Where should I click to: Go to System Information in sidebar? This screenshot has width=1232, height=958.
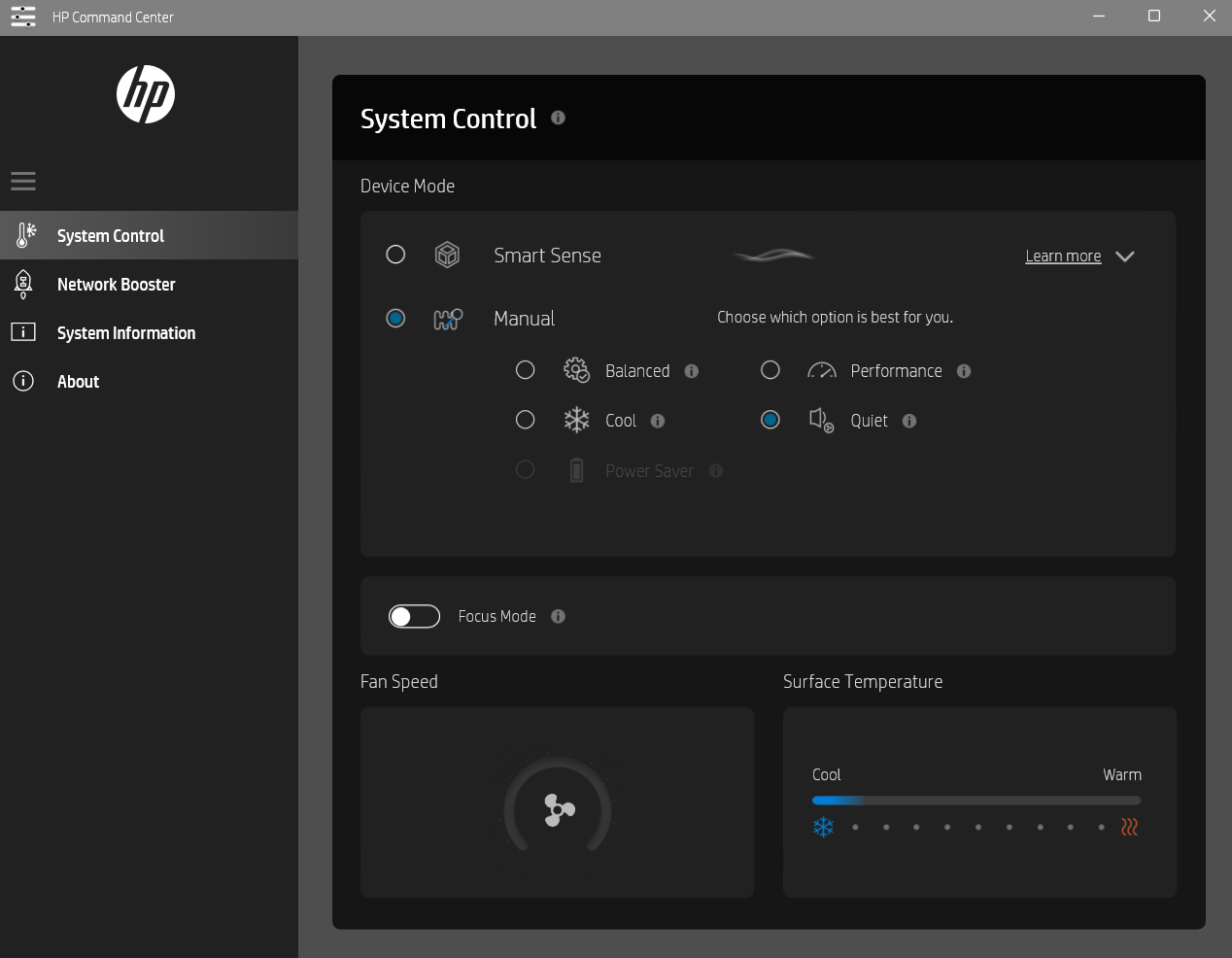126,333
